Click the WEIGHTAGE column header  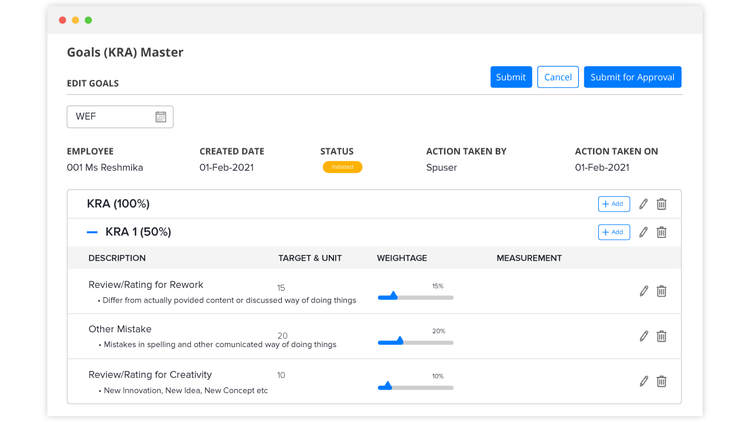pos(402,258)
